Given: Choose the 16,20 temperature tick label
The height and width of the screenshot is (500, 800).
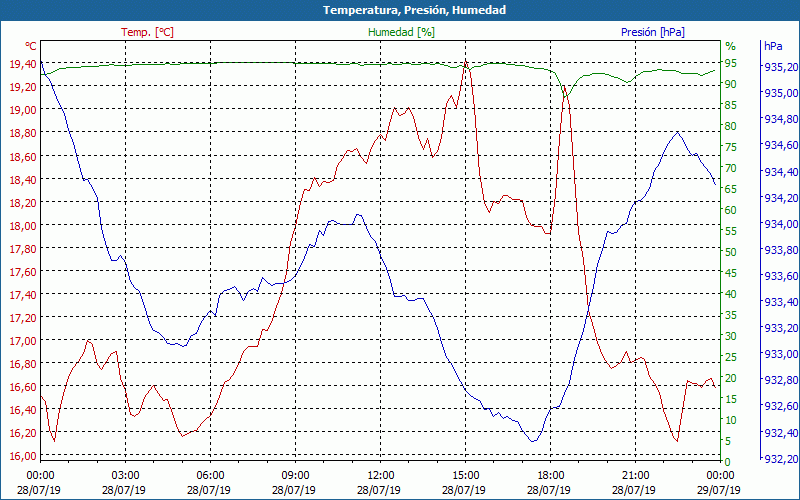Looking at the screenshot, I should pyautogui.click(x=23, y=433).
